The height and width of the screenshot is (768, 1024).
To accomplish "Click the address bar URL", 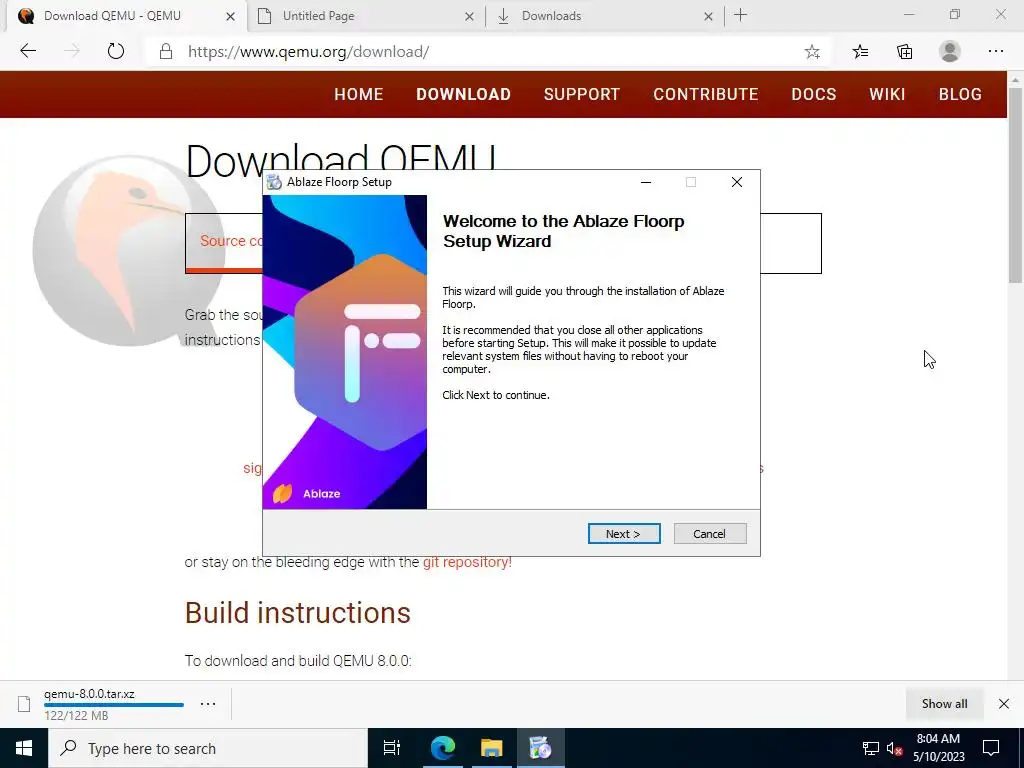I will coord(308,52).
